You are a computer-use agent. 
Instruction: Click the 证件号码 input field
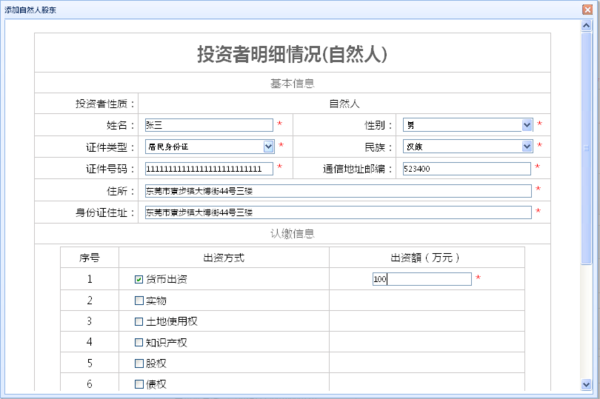209,169
